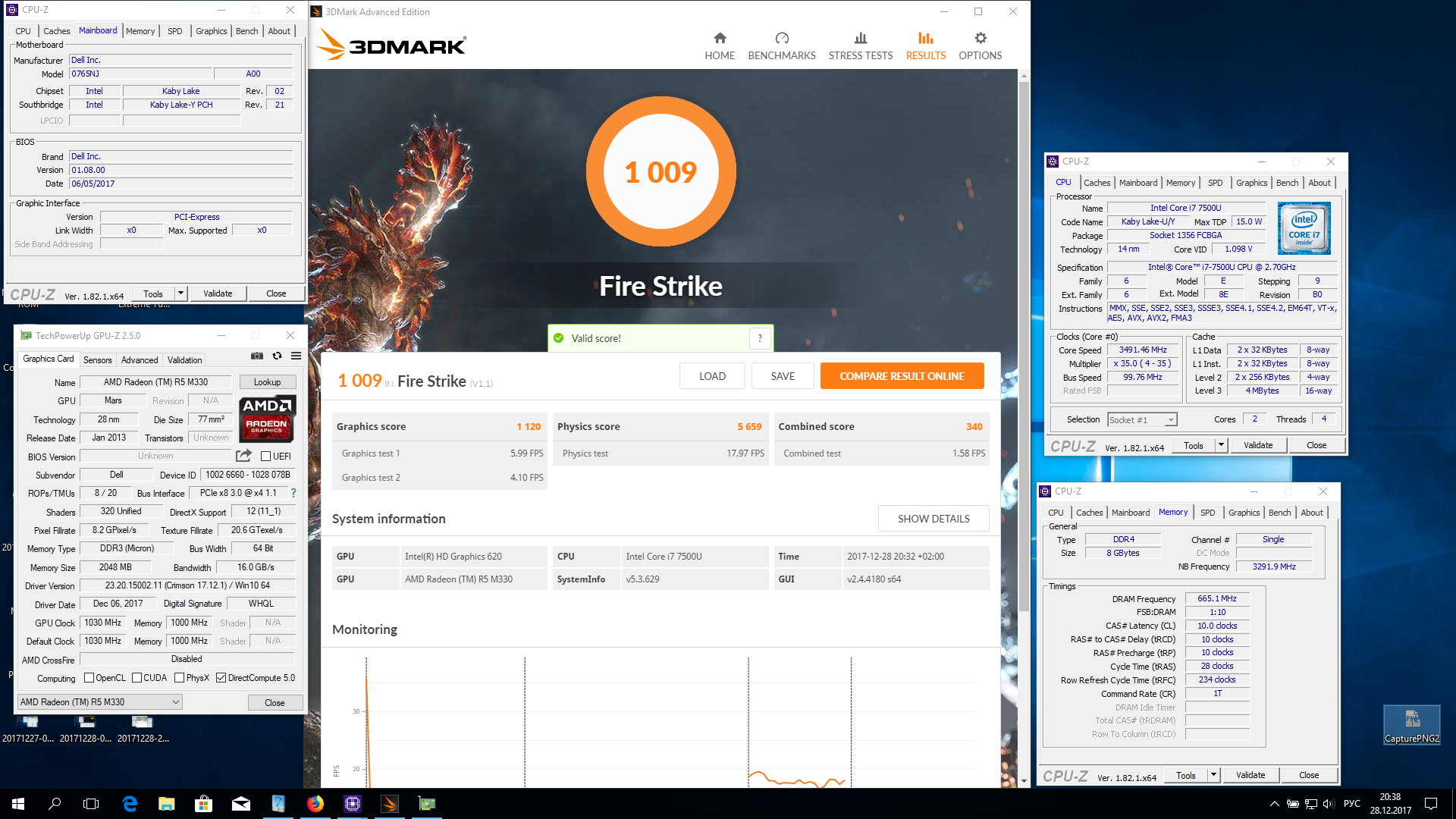Click SAVE button in 3DMark
Viewport: 1456px width, 819px height.
783,376
